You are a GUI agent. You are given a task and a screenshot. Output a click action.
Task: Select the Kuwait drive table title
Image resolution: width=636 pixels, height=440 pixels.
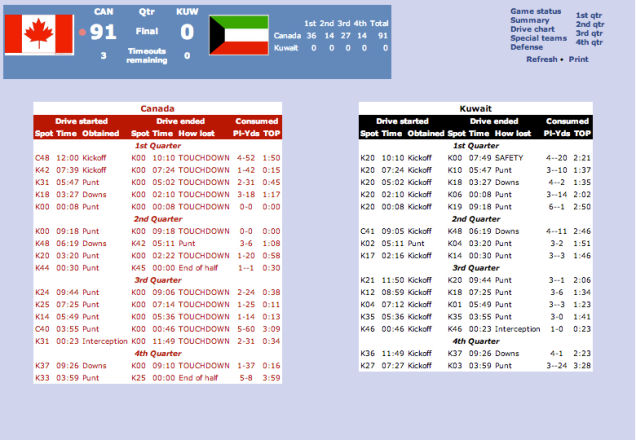(x=475, y=109)
